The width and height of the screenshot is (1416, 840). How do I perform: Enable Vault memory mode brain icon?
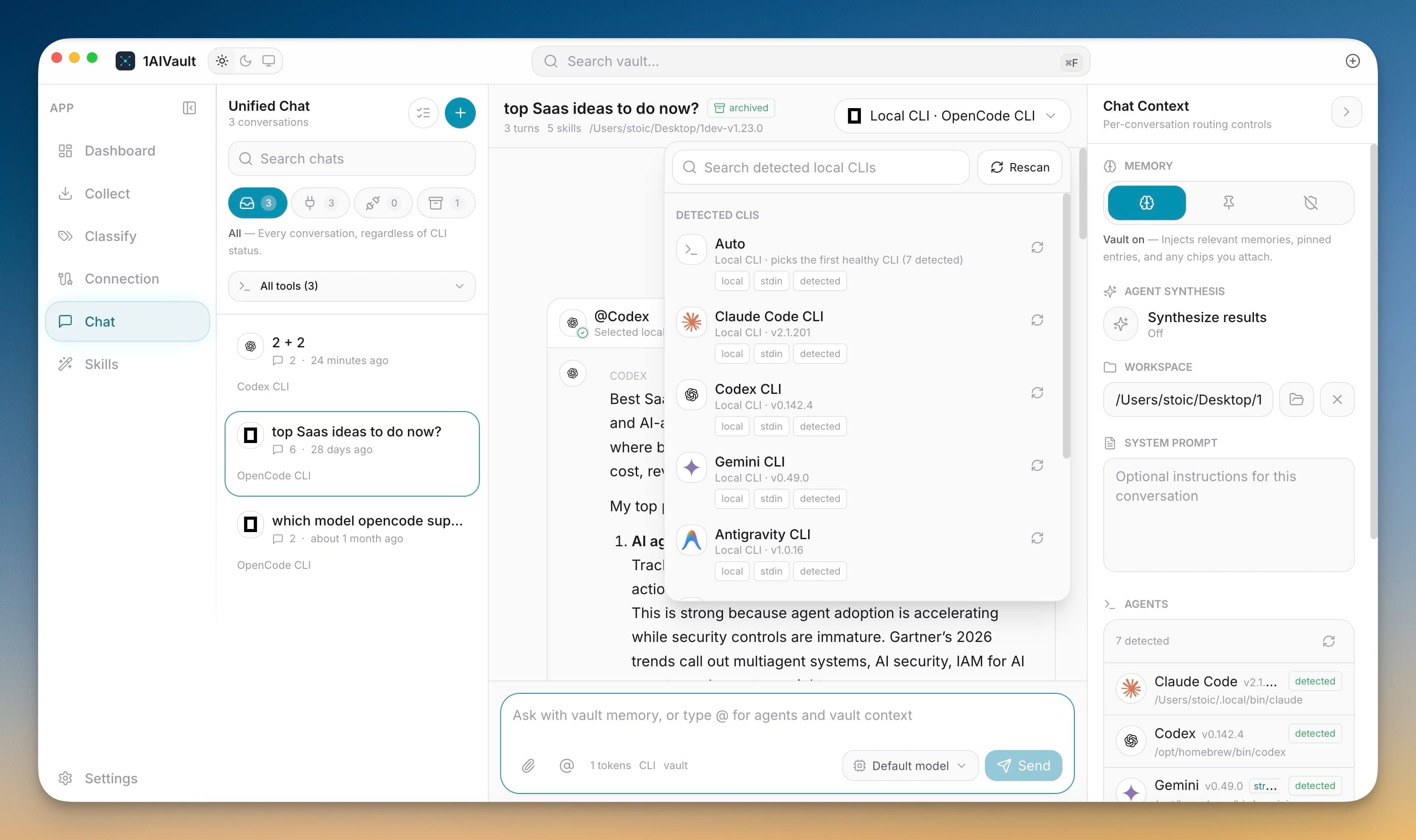point(1147,202)
